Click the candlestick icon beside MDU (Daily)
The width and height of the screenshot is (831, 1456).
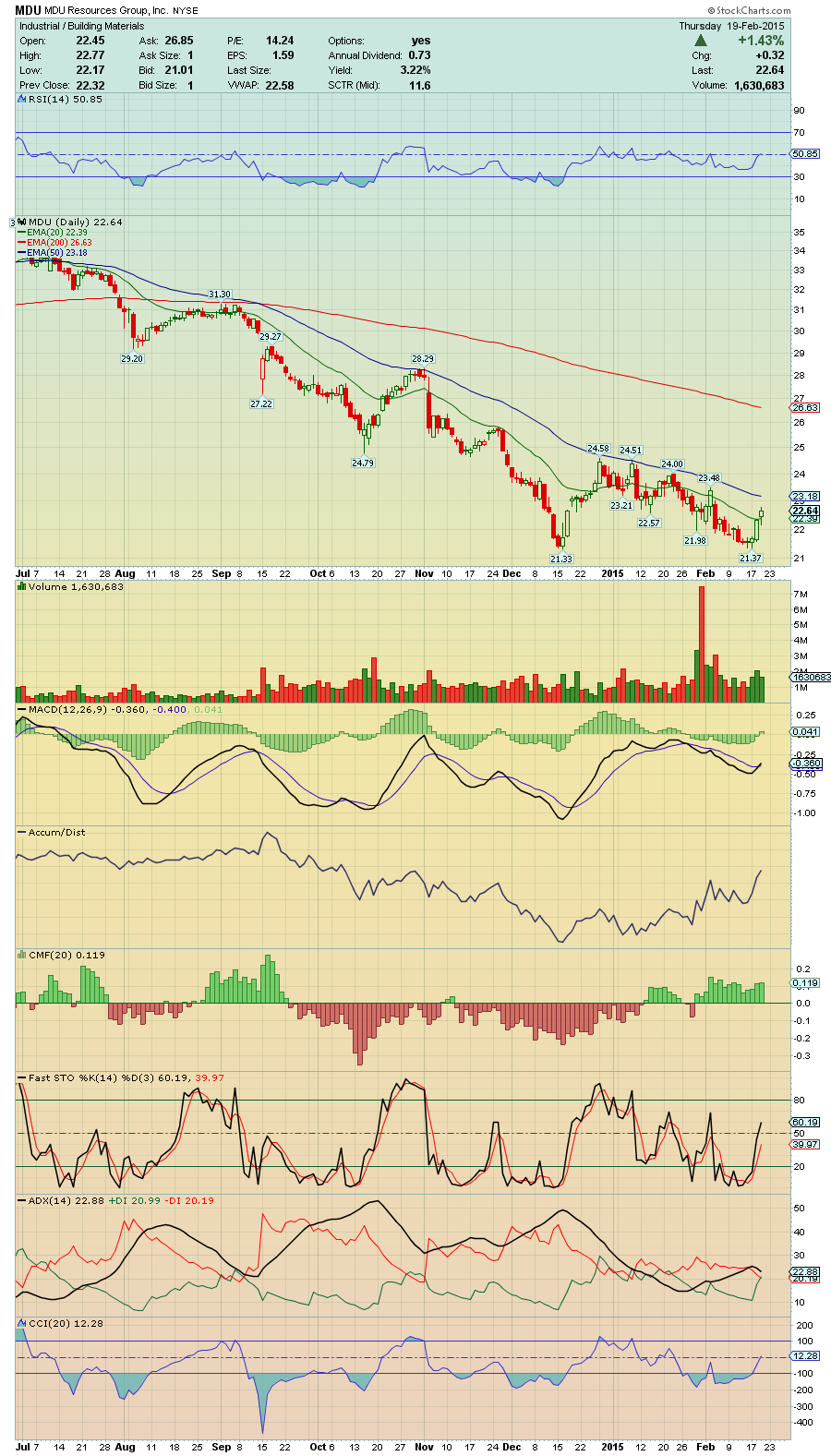tap(23, 223)
